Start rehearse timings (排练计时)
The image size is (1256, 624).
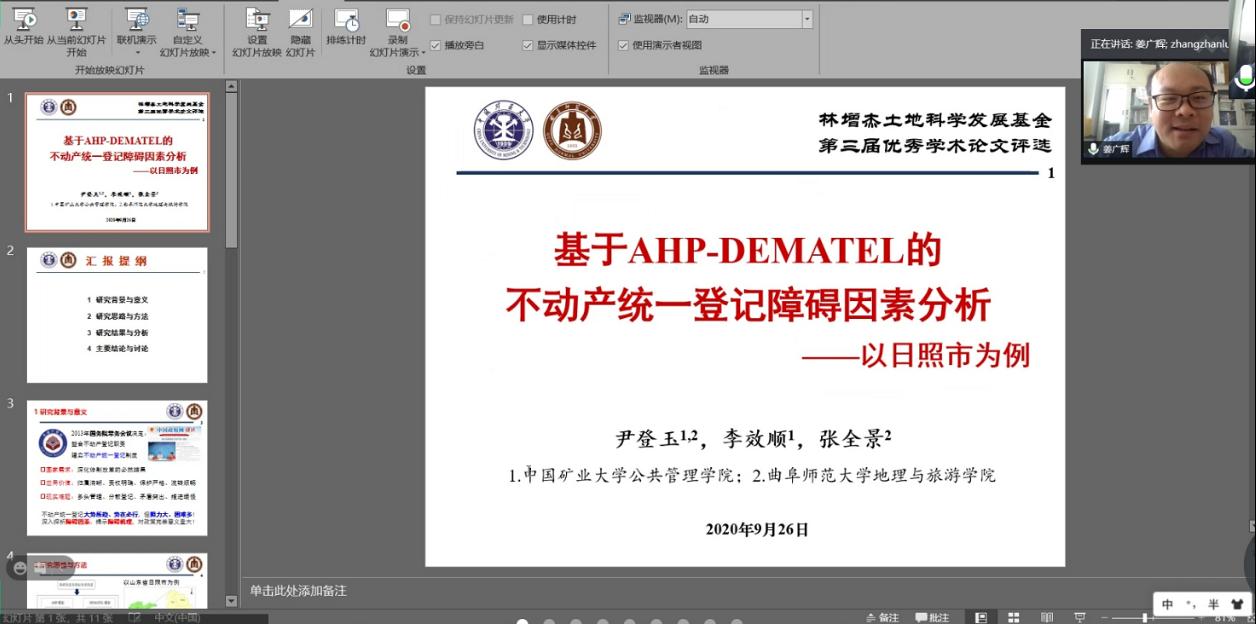coord(346,27)
